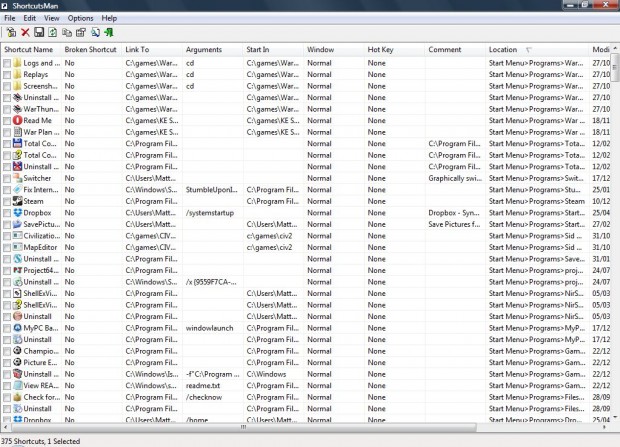
Task: Click the Copy Selected Items toolbar icon
Action: 67,32
